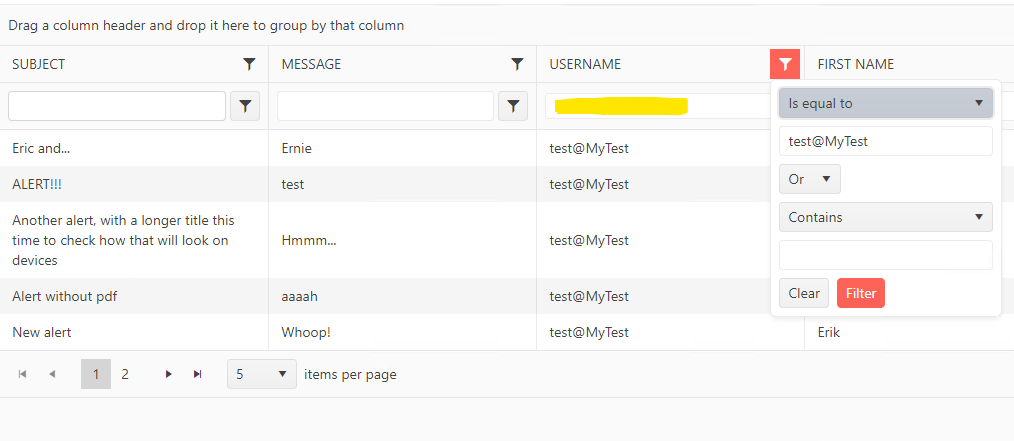Click the filter operator button beside Message filter box
This screenshot has width=1014, height=441.
(x=513, y=106)
